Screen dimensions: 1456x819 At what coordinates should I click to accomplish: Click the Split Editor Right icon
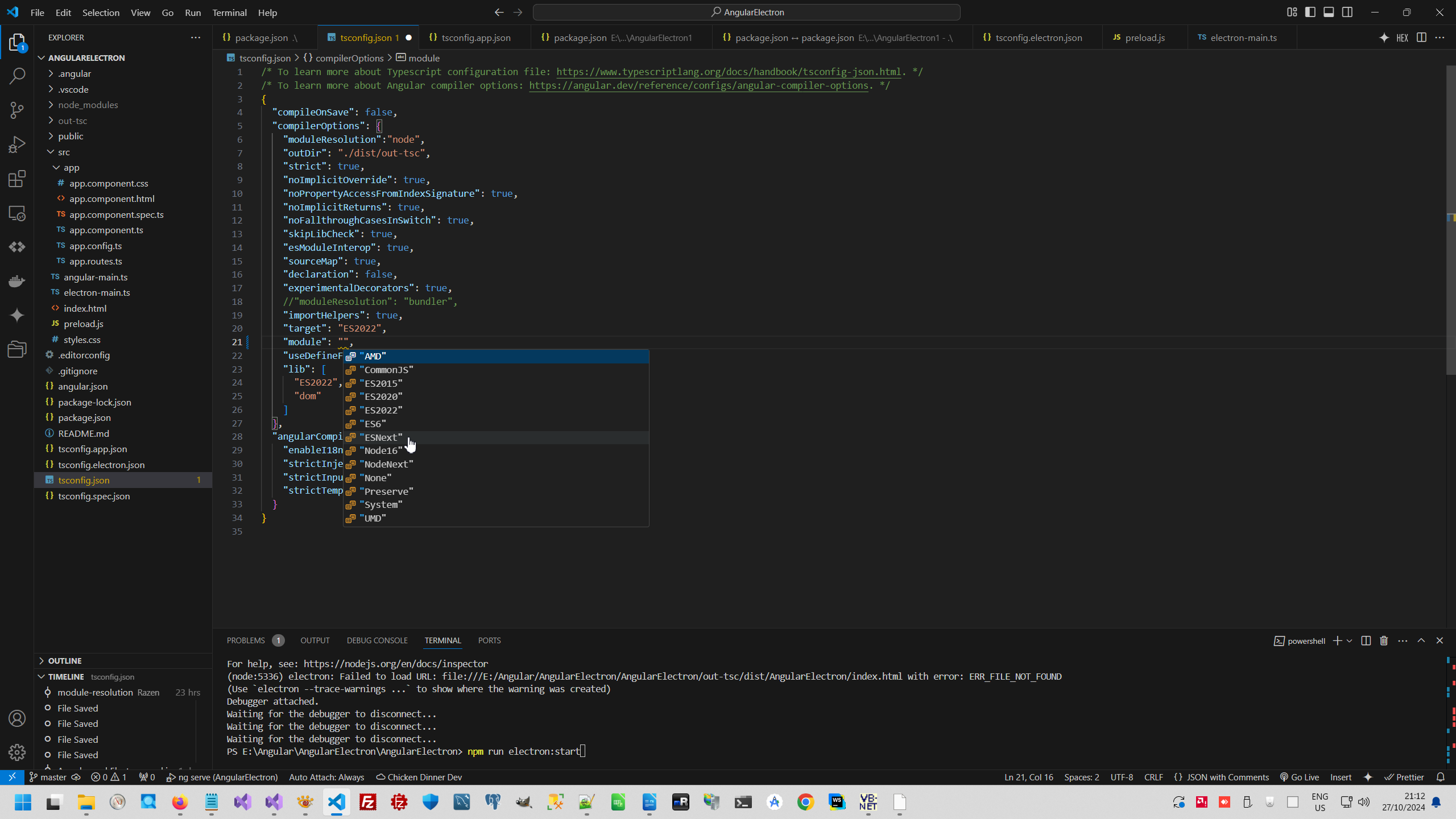1421,38
